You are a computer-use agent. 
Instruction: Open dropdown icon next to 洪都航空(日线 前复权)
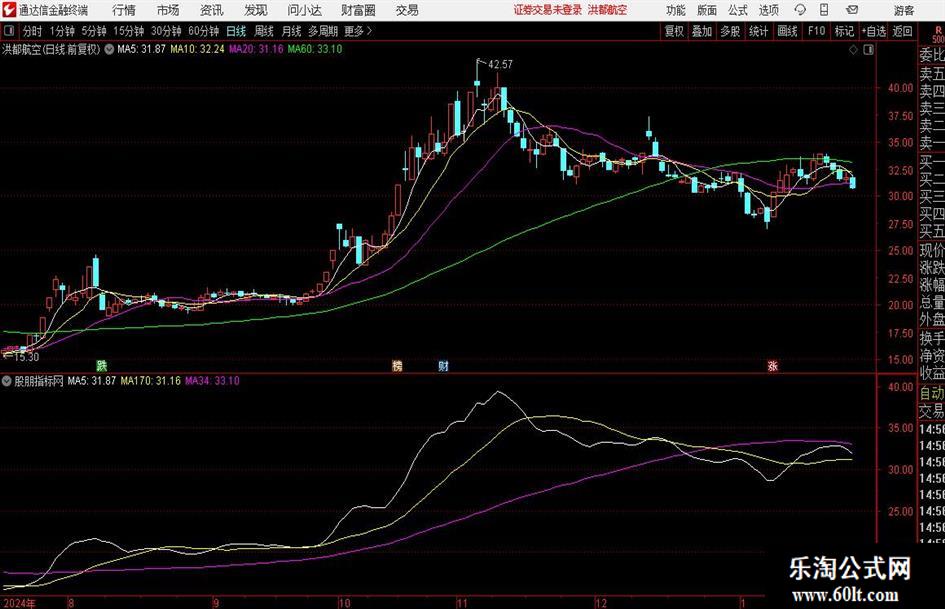[109, 49]
